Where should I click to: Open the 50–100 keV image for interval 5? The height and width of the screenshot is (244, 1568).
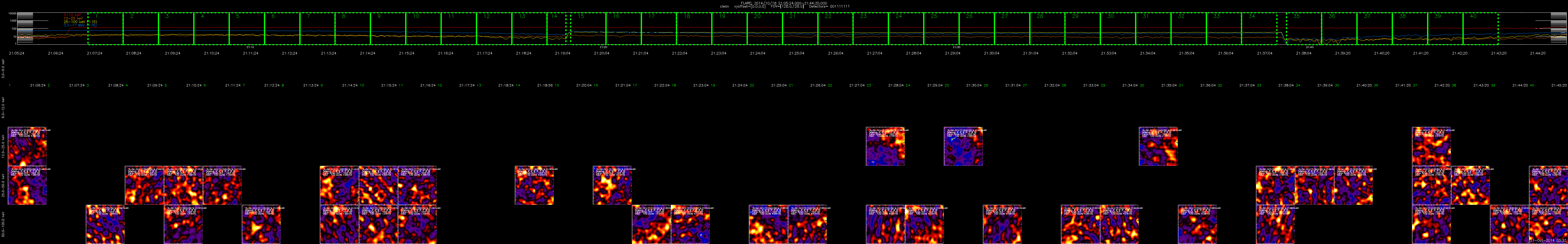pyautogui.click(x=183, y=224)
